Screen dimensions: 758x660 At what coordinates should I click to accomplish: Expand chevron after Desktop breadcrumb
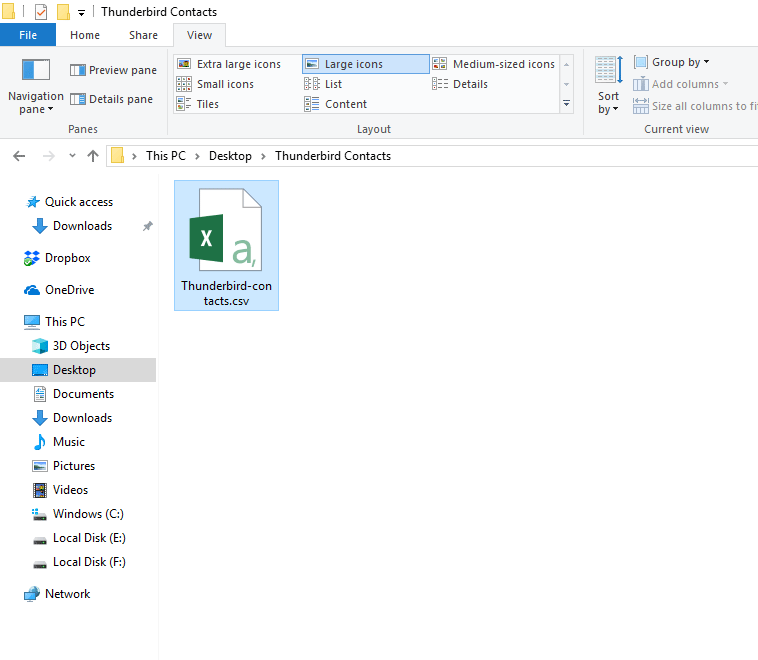pos(263,156)
